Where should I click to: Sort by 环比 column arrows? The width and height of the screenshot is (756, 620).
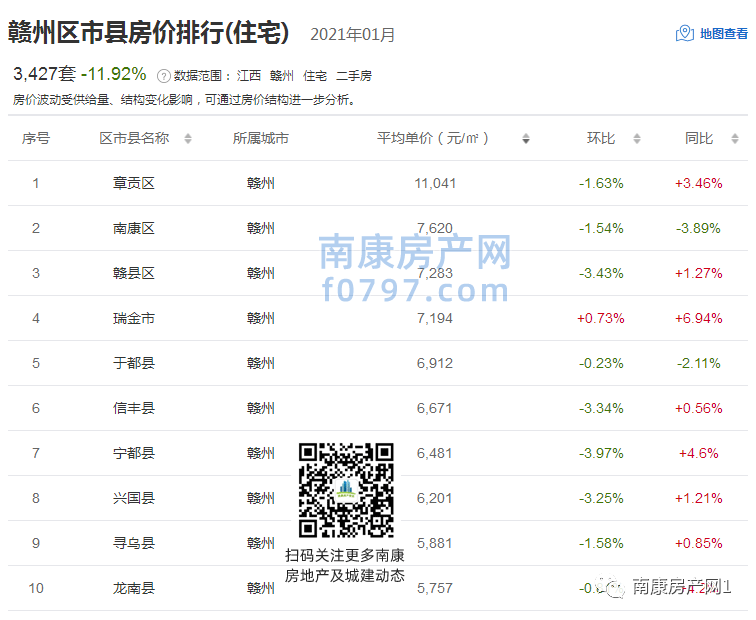pyautogui.click(x=637, y=139)
